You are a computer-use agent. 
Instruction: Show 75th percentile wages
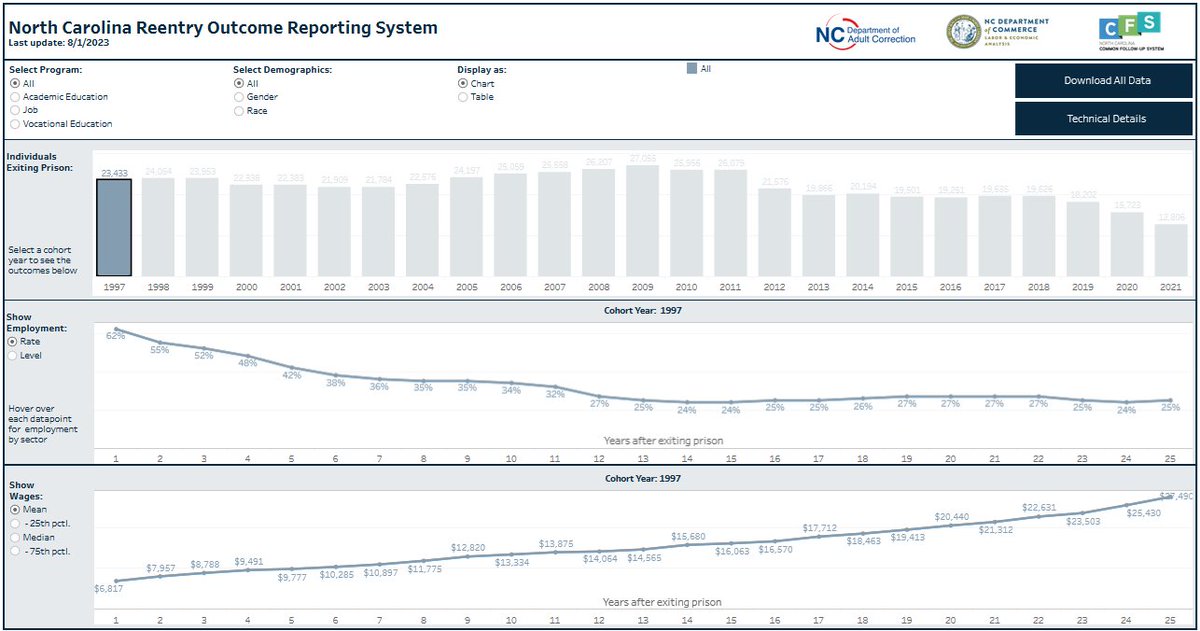[13, 551]
